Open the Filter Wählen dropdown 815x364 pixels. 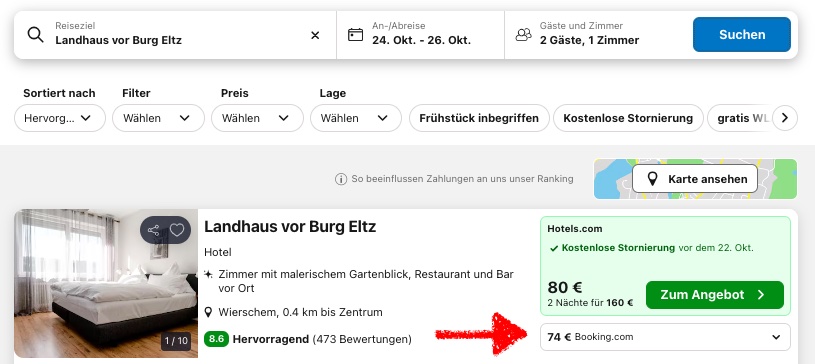(159, 118)
